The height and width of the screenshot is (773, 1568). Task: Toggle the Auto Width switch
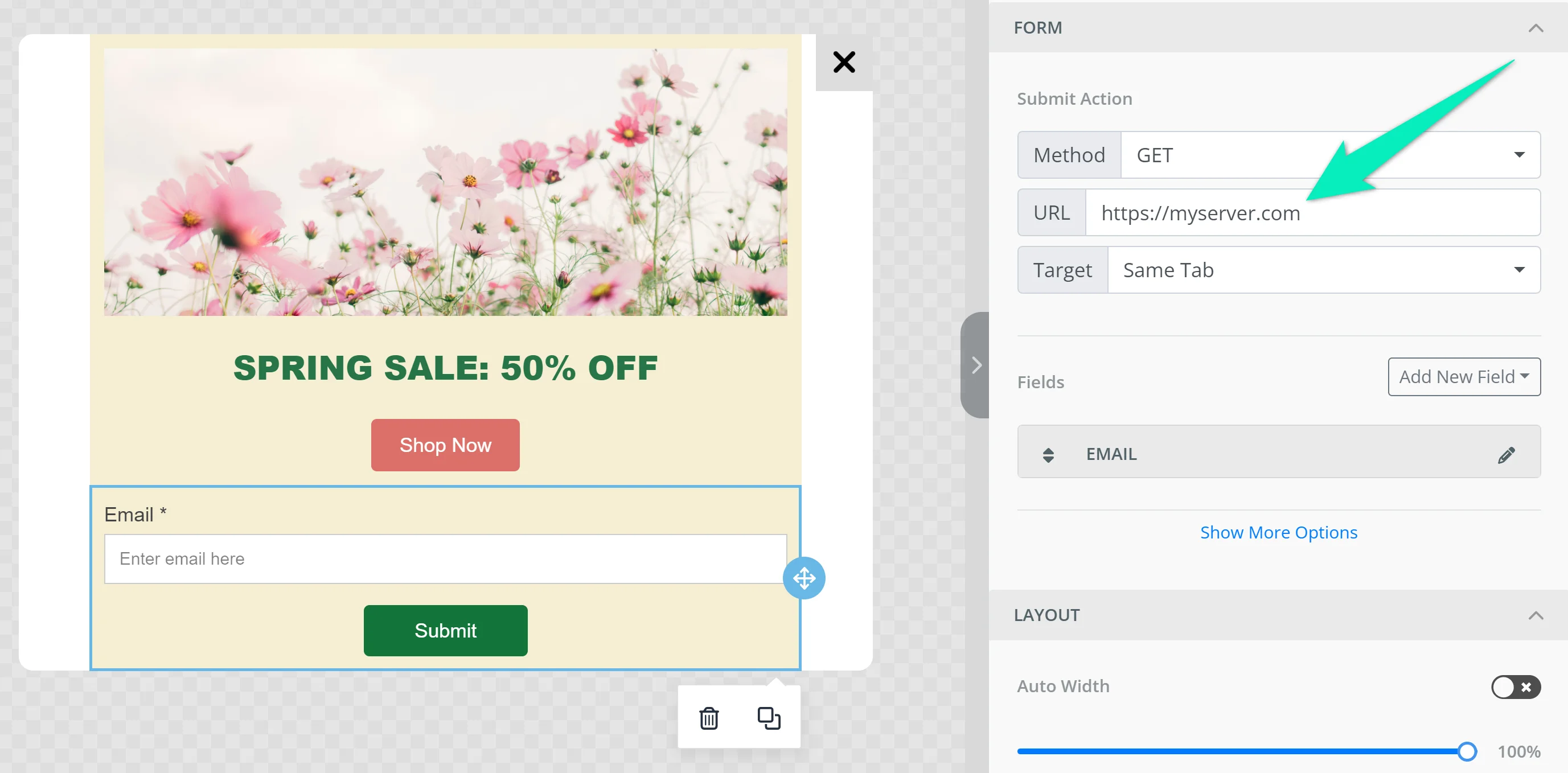click(1515, 687)
